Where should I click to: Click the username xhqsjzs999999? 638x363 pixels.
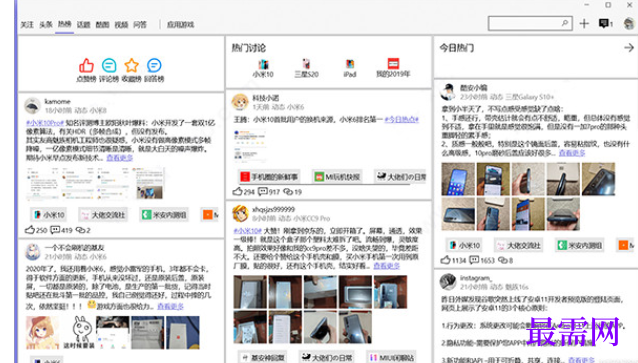coord(273,209)
